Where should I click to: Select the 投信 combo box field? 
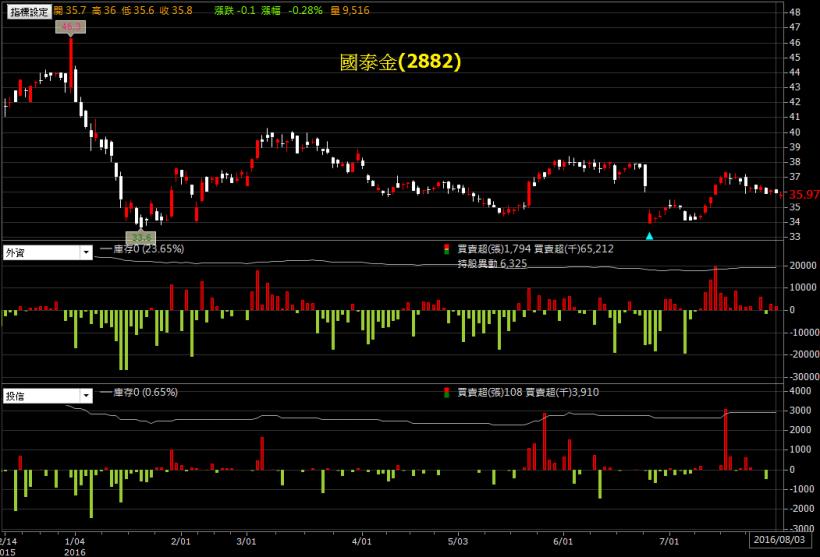(x=48, y=396)
